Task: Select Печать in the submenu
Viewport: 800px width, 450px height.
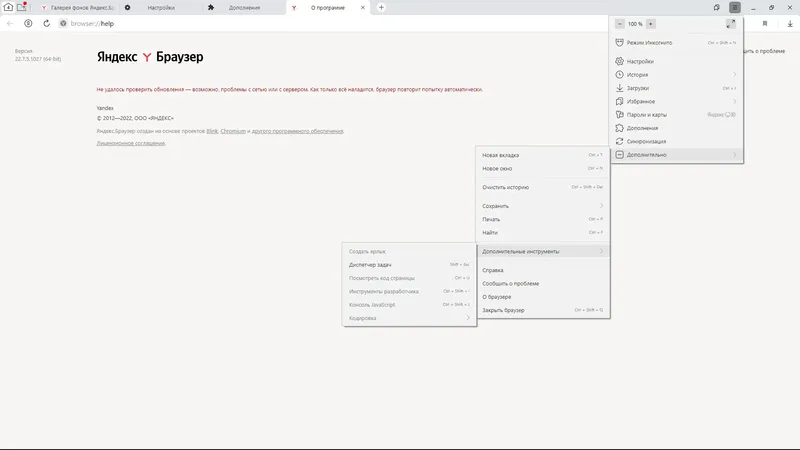Action: 543,219
